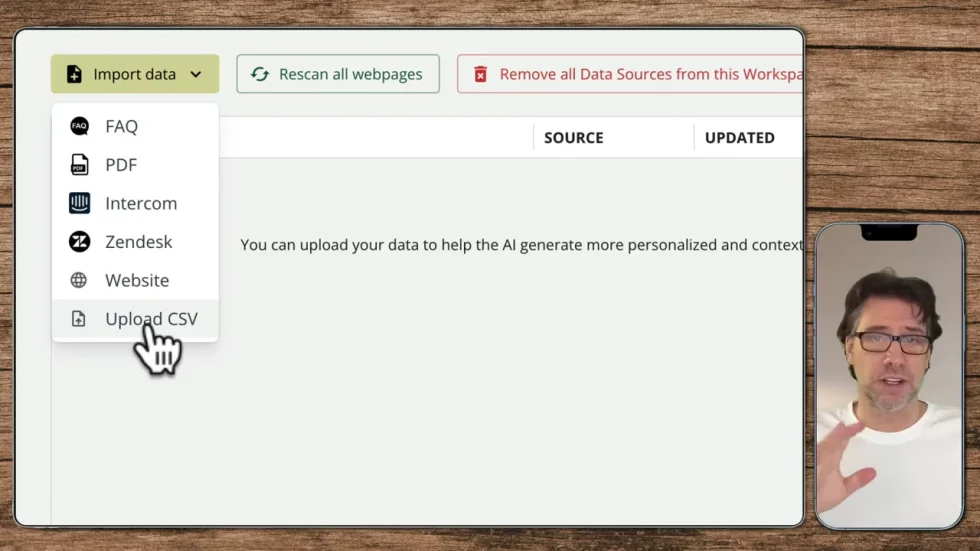980x551 pixels.
Task: Select Upload CSV from the dropdown
Action: (x=151, y=319)
